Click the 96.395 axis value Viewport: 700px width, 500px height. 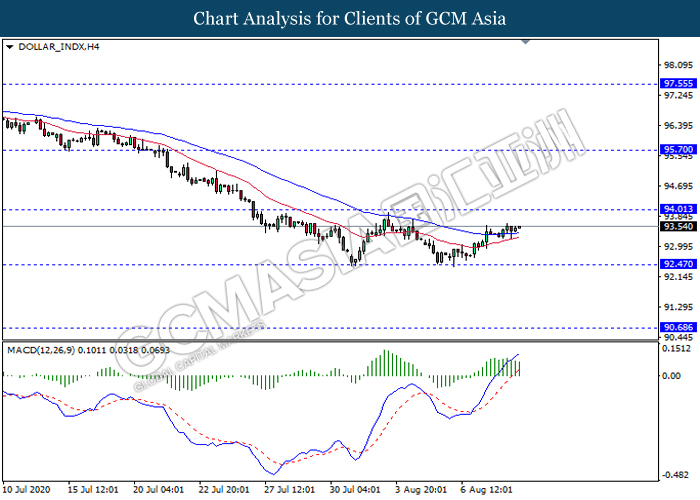679,126
